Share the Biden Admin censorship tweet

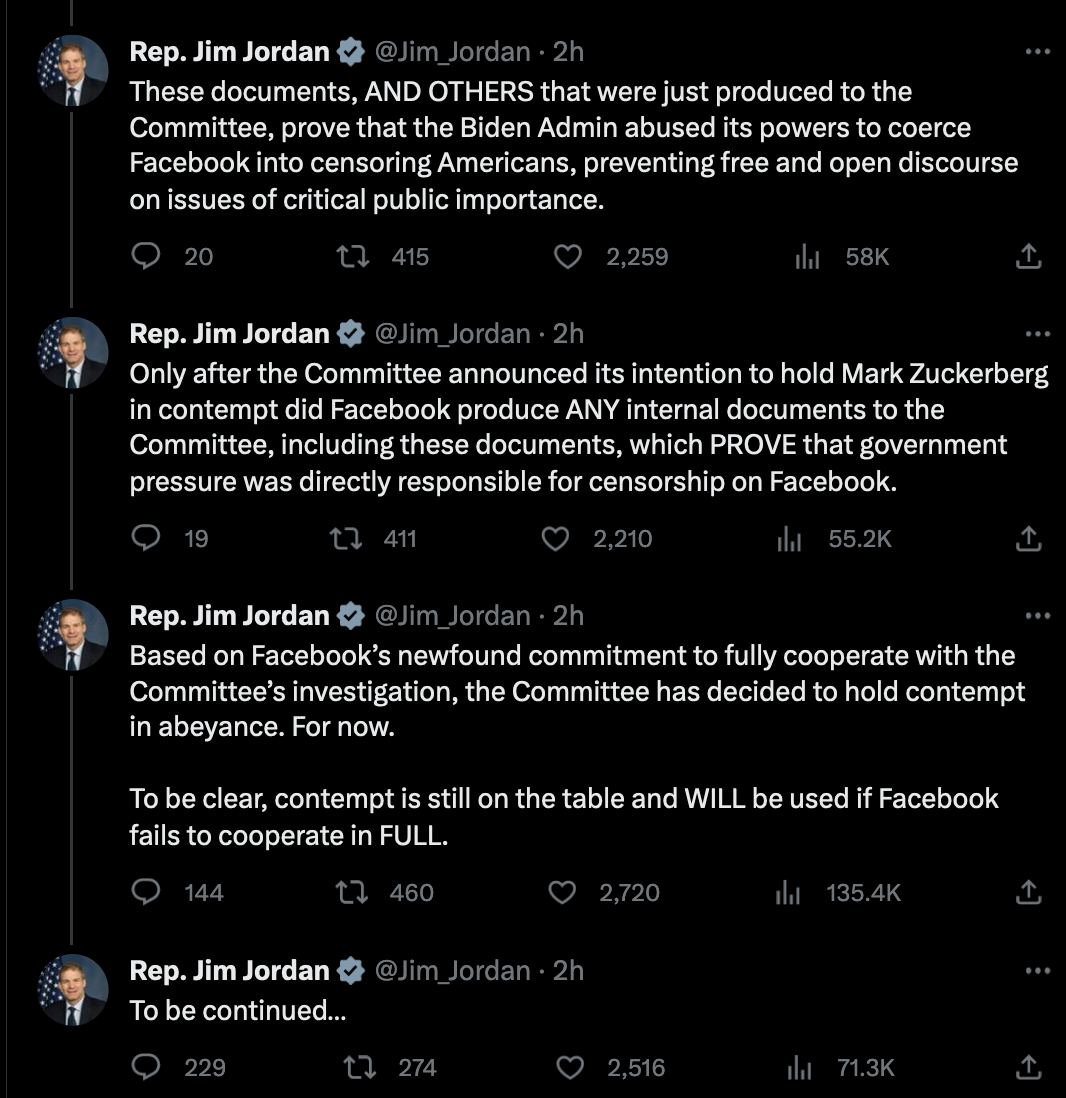[1028, 256]
